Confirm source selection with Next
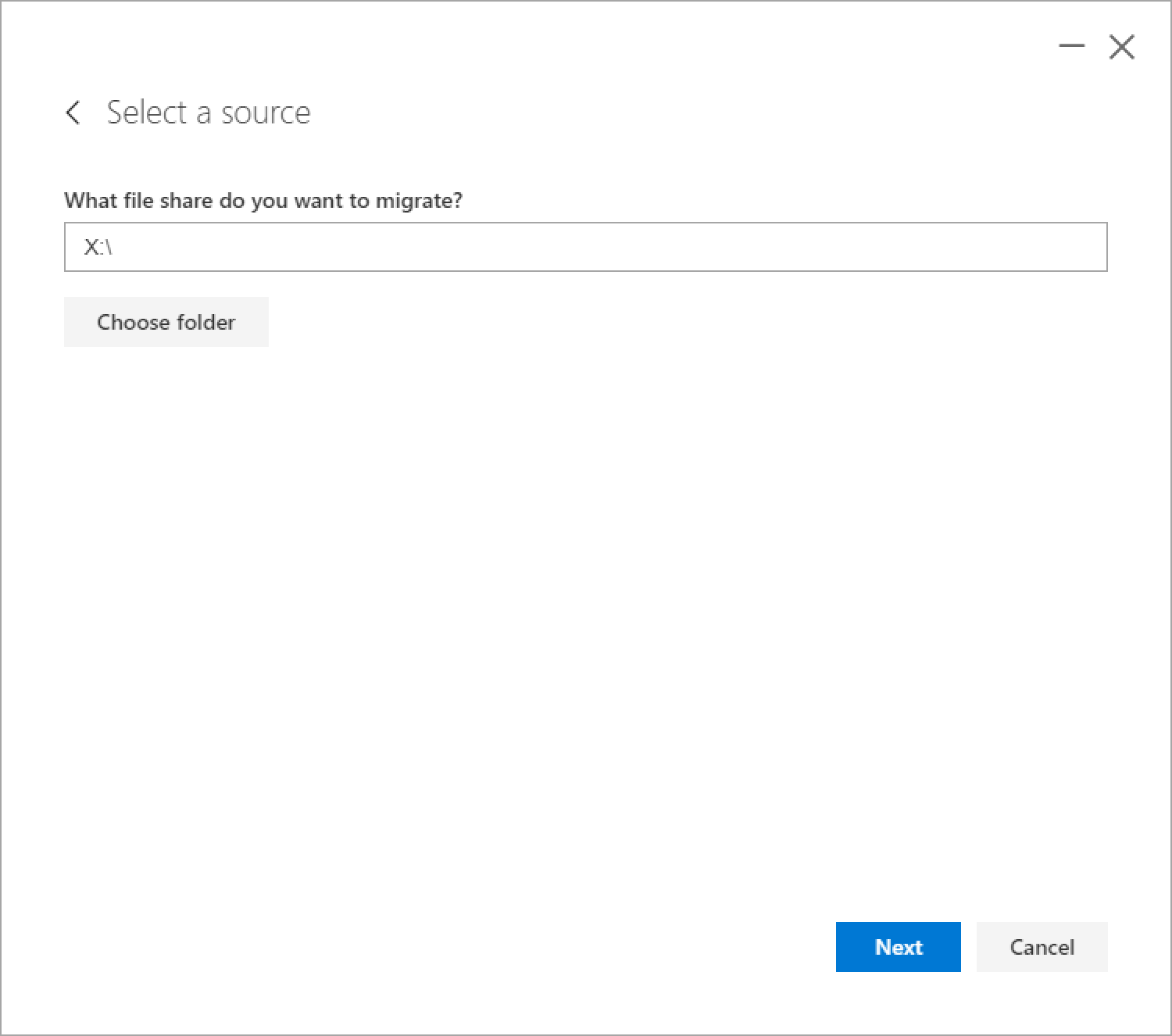 898,947
